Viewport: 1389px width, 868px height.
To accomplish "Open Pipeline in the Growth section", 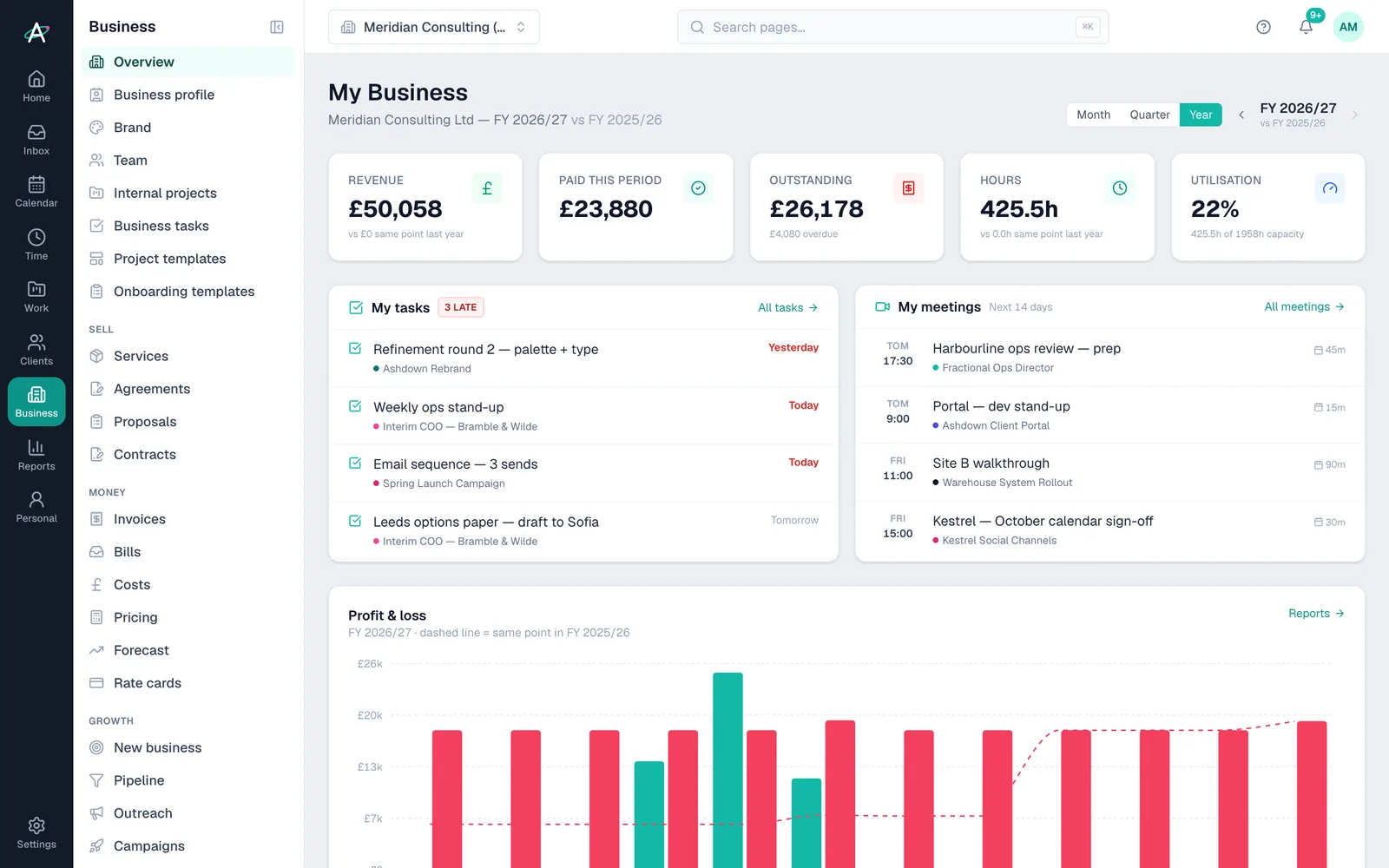I will (188, 780).
